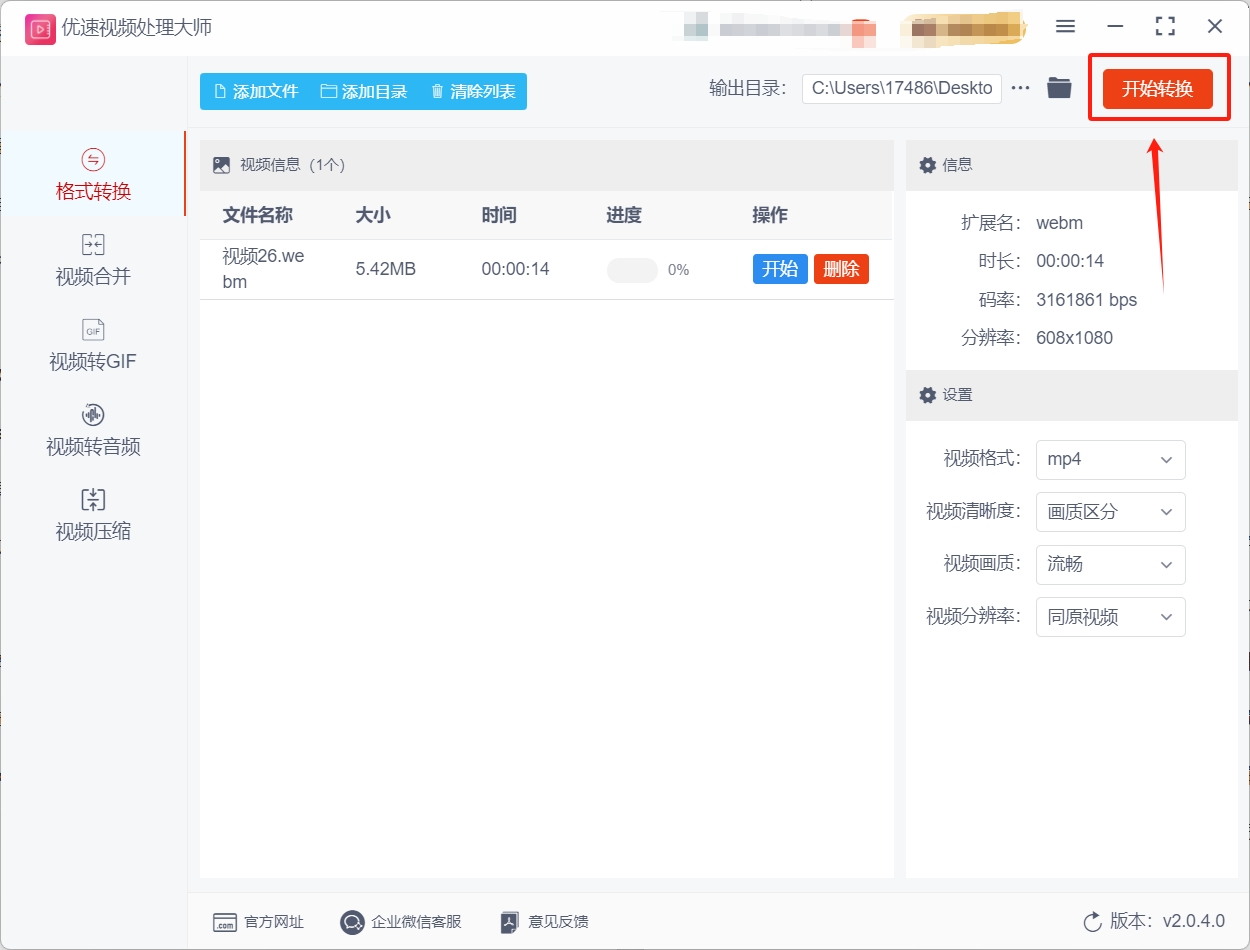Click the 文件名称 column header
1250x950 pixels.
[x=258, y=215]
